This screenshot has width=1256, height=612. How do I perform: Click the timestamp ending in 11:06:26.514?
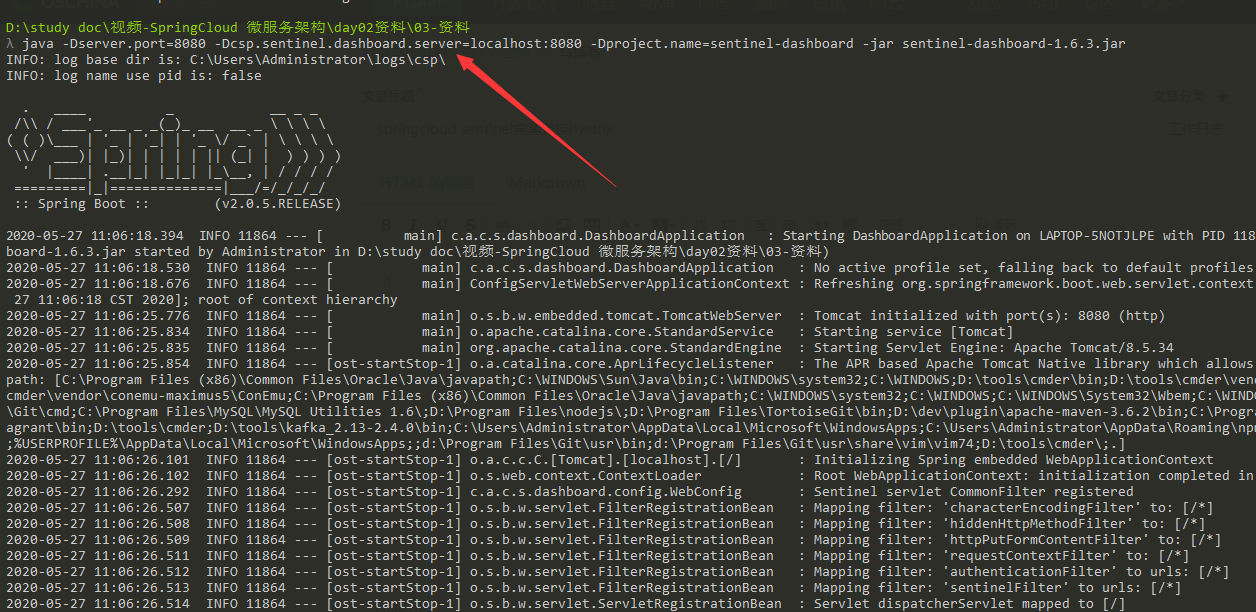98,604
